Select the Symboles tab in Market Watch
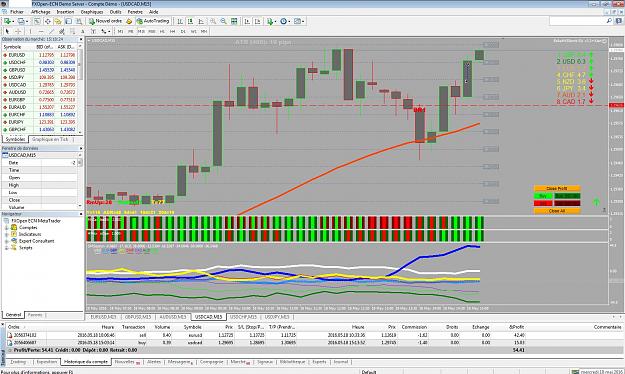This screenshot has height=374, width=625. click(16, 139)
